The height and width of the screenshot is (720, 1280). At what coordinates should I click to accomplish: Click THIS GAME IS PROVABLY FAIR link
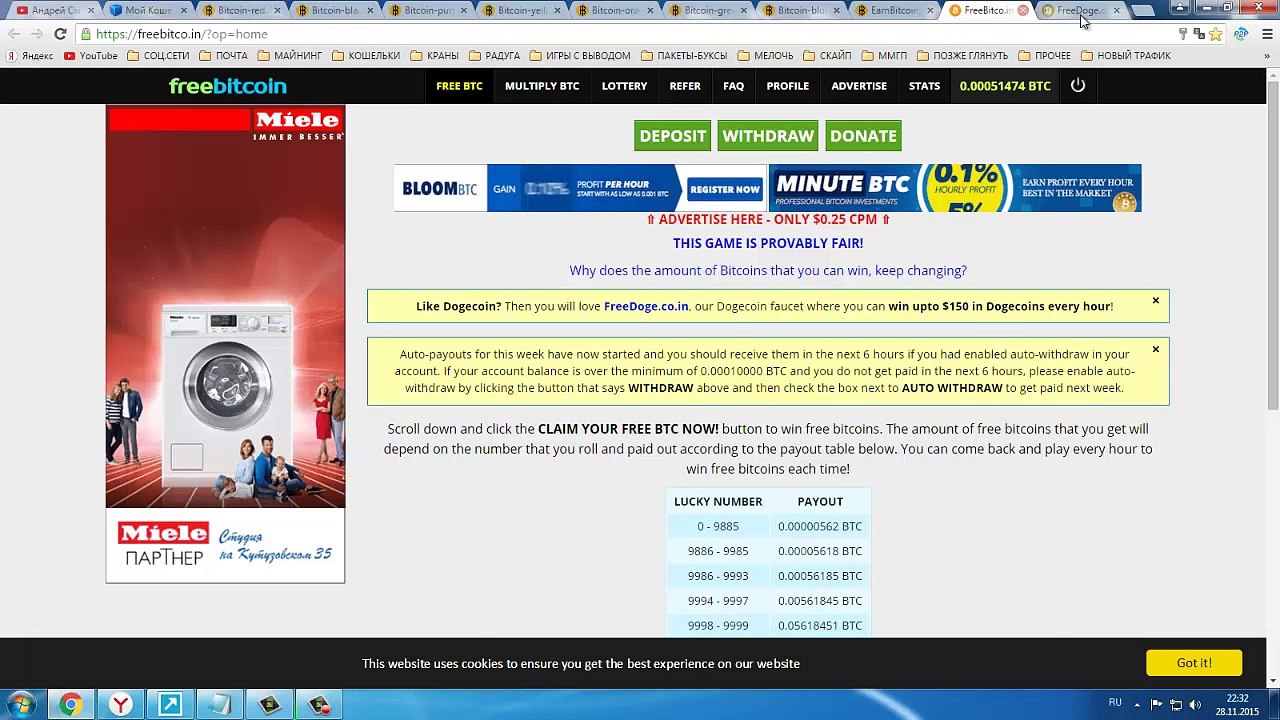click(768, 243)
